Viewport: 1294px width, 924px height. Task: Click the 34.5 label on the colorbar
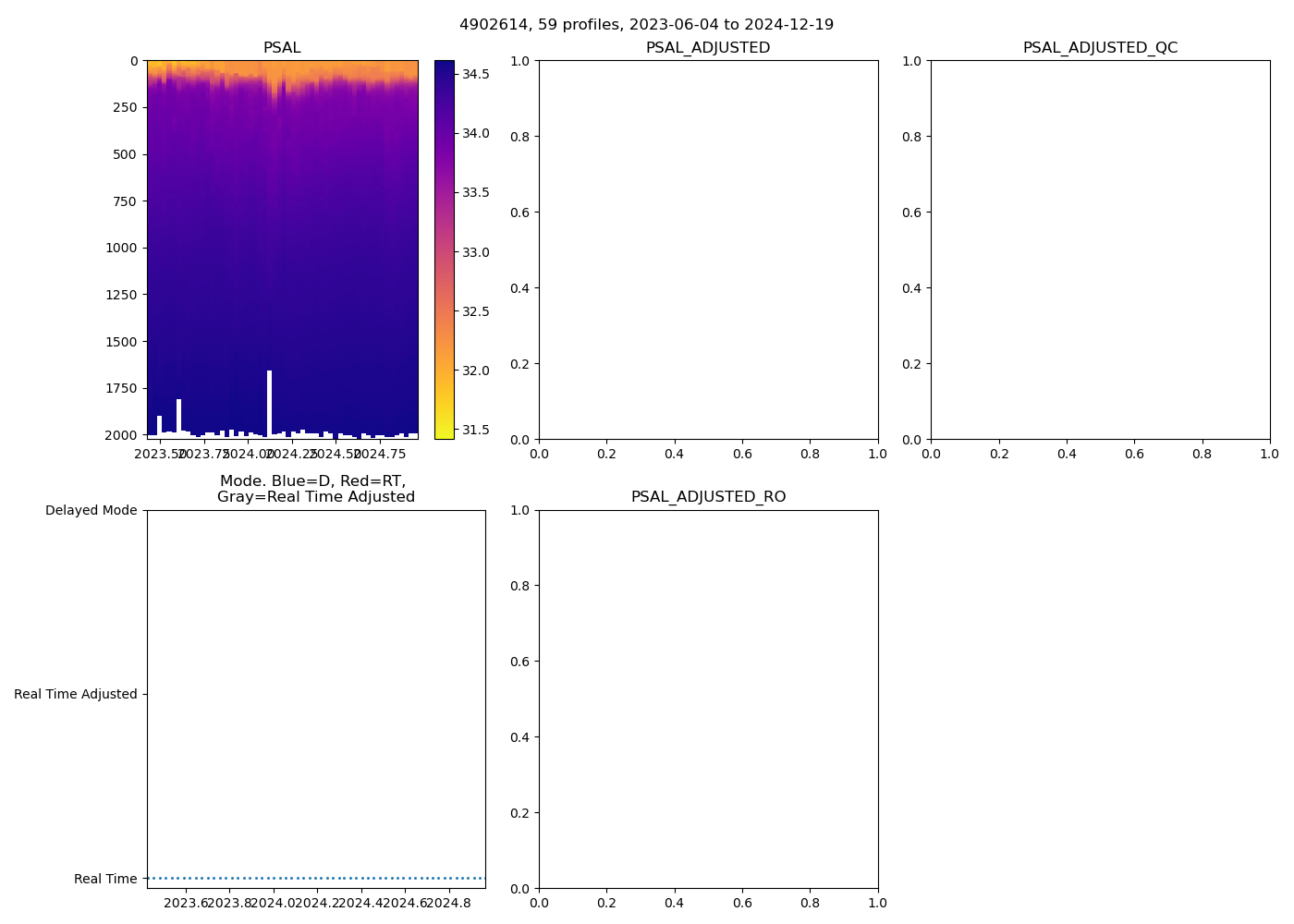475,74
